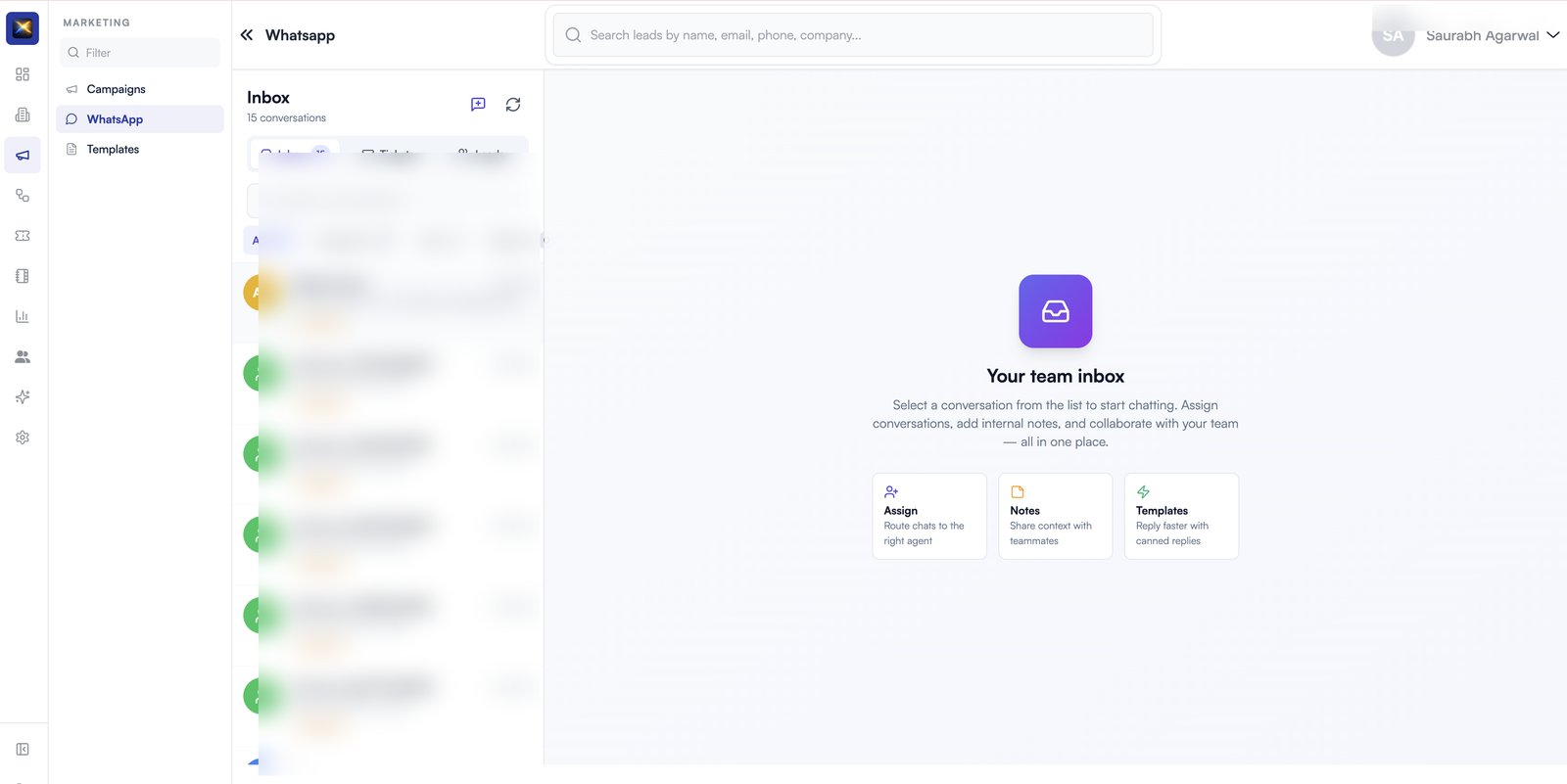Open the dashboard grid icon in sidebar
This screenshot has width=1567, height=784.
[23, 74]
